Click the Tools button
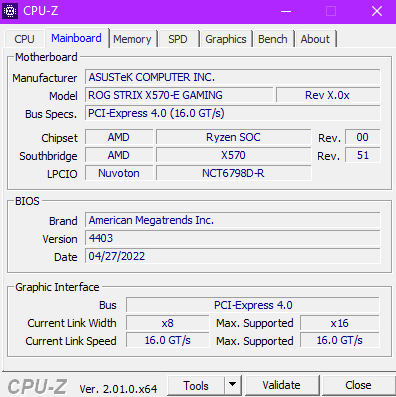 [x=196, y=386]
